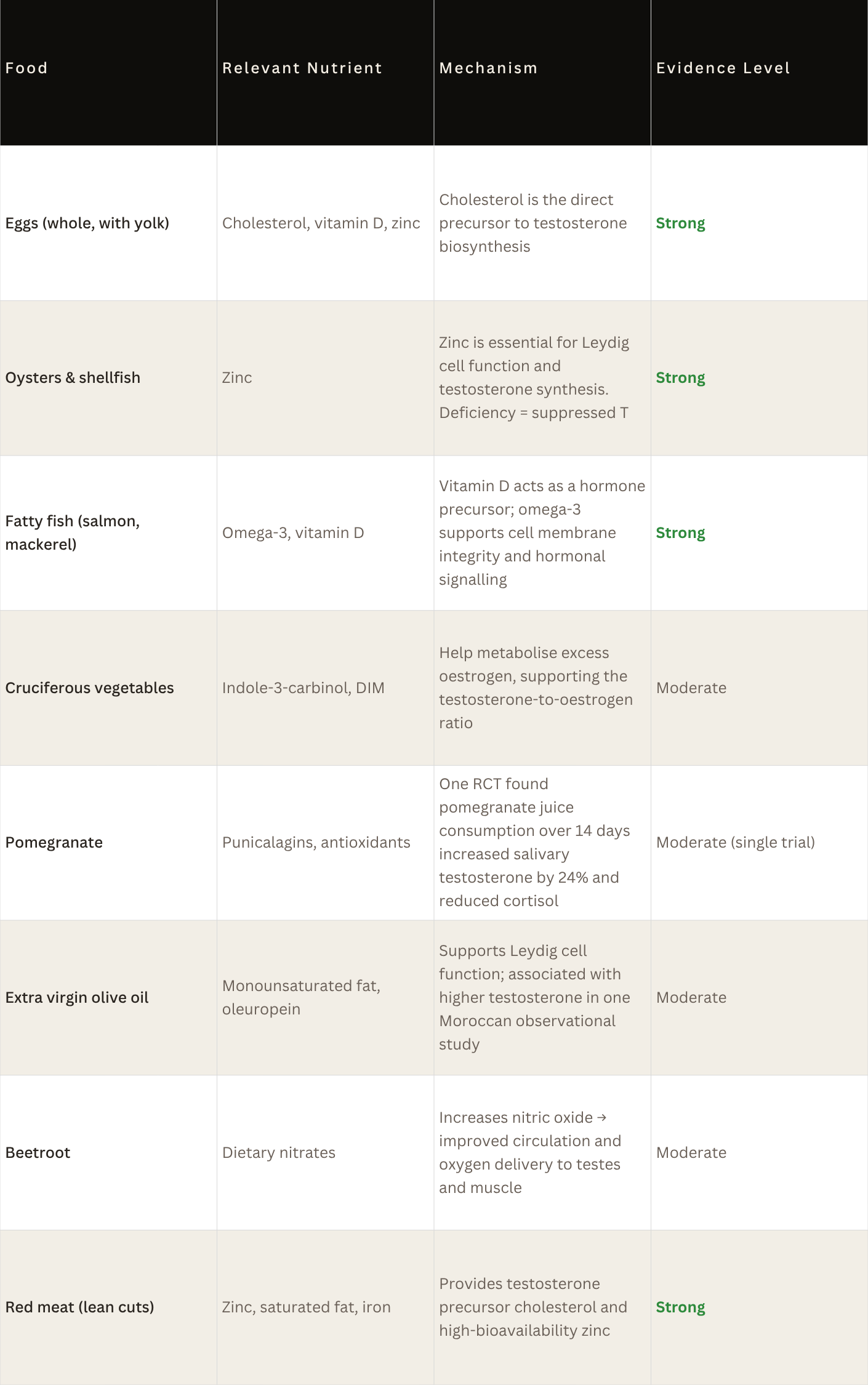Click the Strong label in Red meat row
The width and height of the screenshot is (868, 1385).
pos(680,1307)
